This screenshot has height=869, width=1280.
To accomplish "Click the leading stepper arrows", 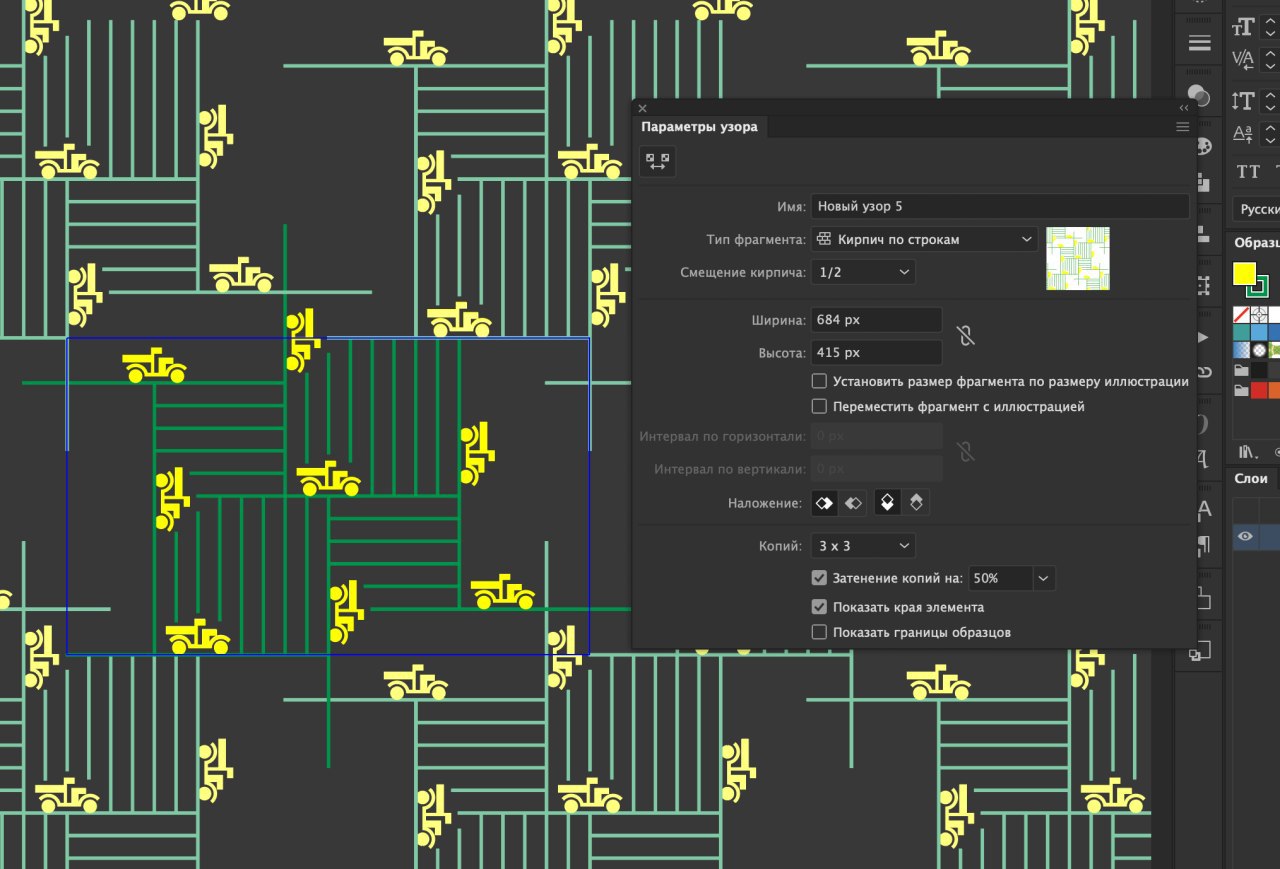I will [1270, 100].
